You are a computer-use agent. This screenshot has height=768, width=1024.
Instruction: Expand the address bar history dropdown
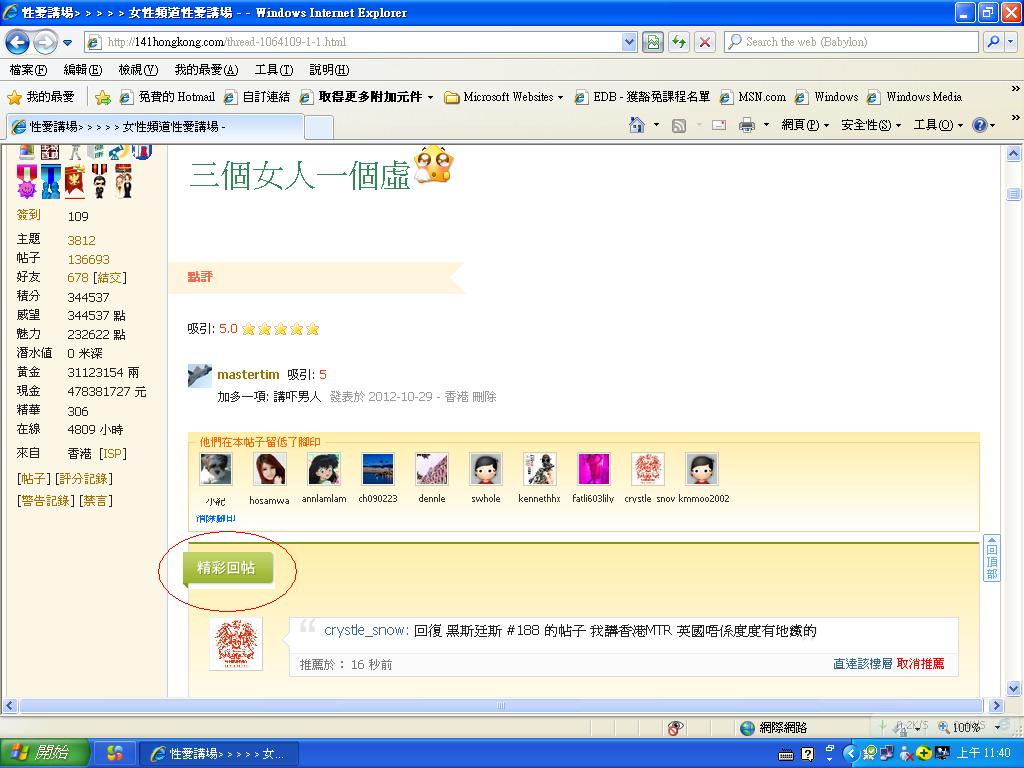coord(630,42)
